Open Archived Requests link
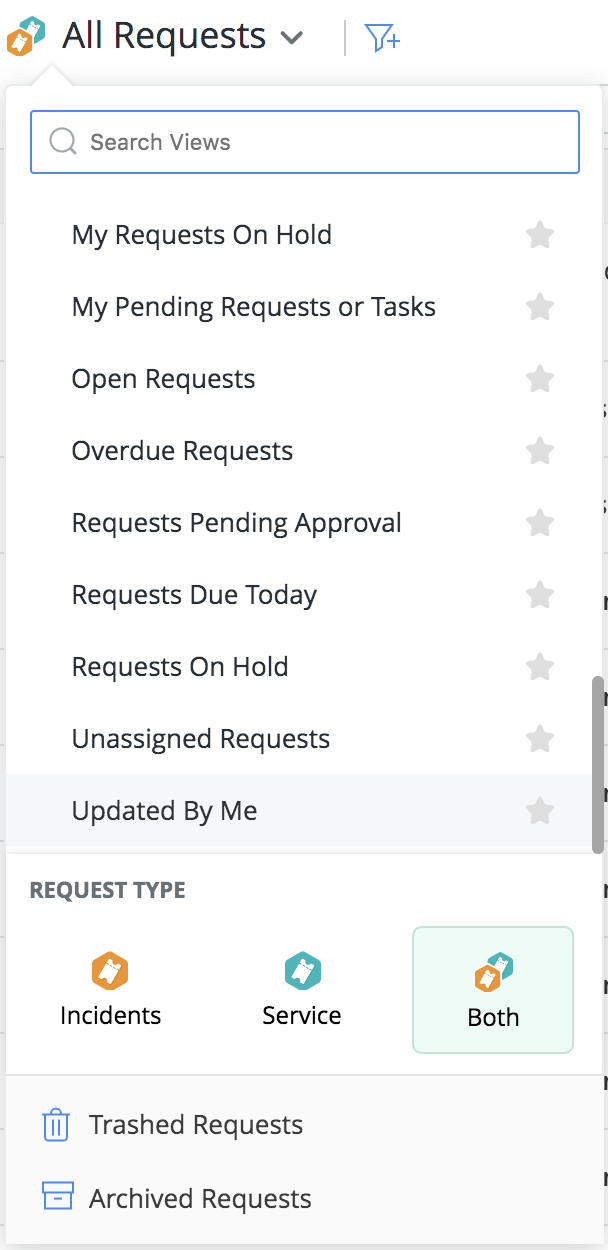This screenshot has width=608, height=1250. pyautogui.click(x=200, y=1198)
